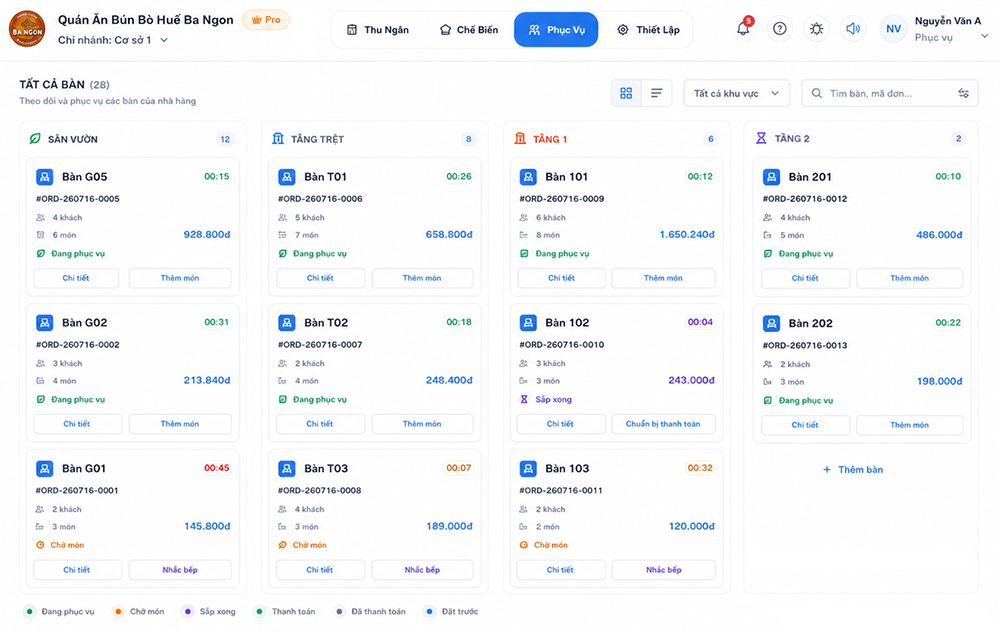The width and height of the screenshot is (1000, 633).
Task: Open the notifications bell
Action: coord(743,29)
